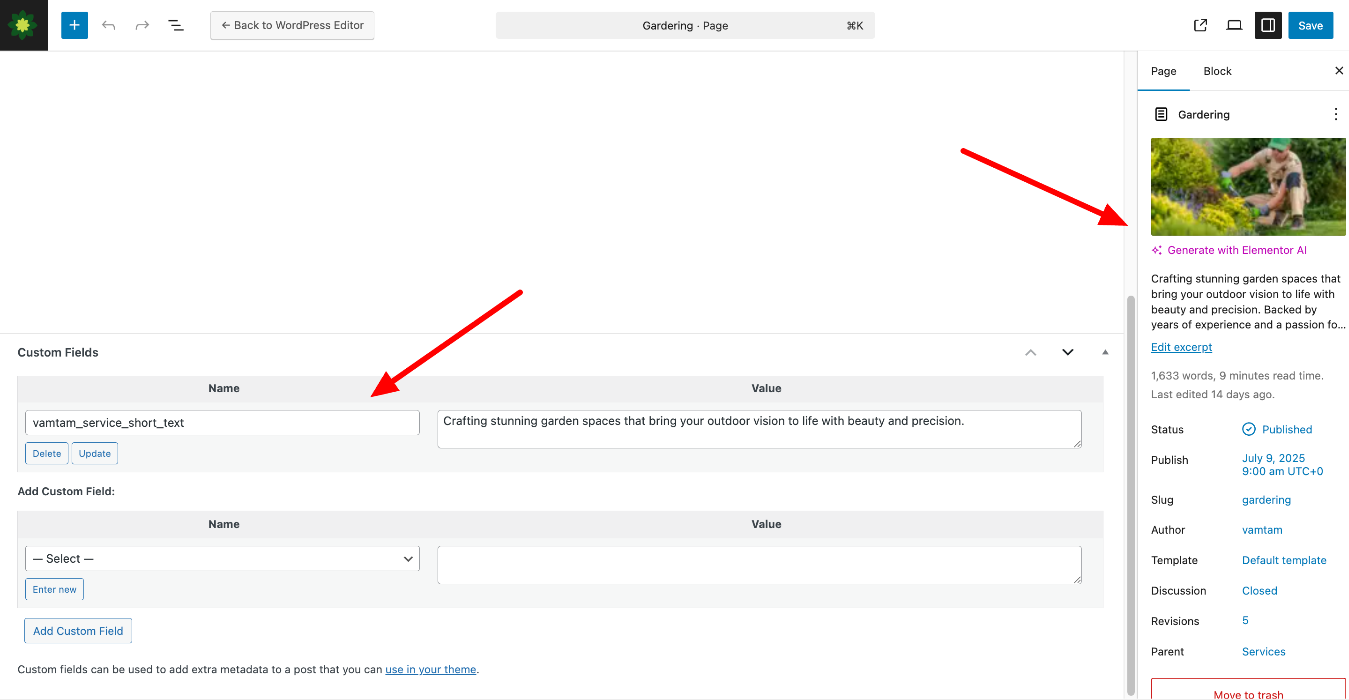The height and width of the screenshot is (700, 1349).
Task: Move Custom Fields panel up
Action: 1031,352
